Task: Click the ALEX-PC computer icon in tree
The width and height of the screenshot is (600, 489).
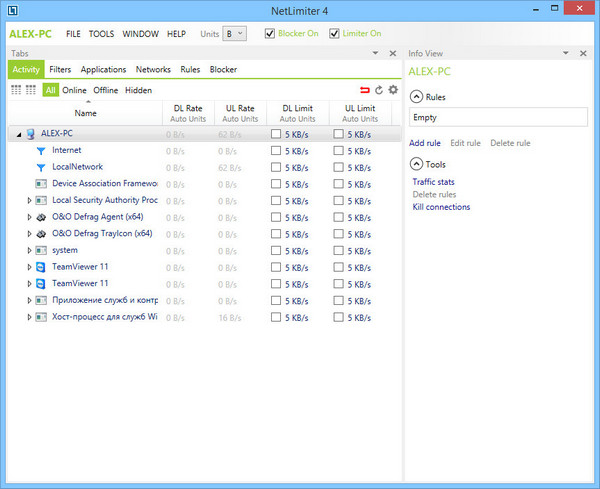Action: [x=31, y=133]
